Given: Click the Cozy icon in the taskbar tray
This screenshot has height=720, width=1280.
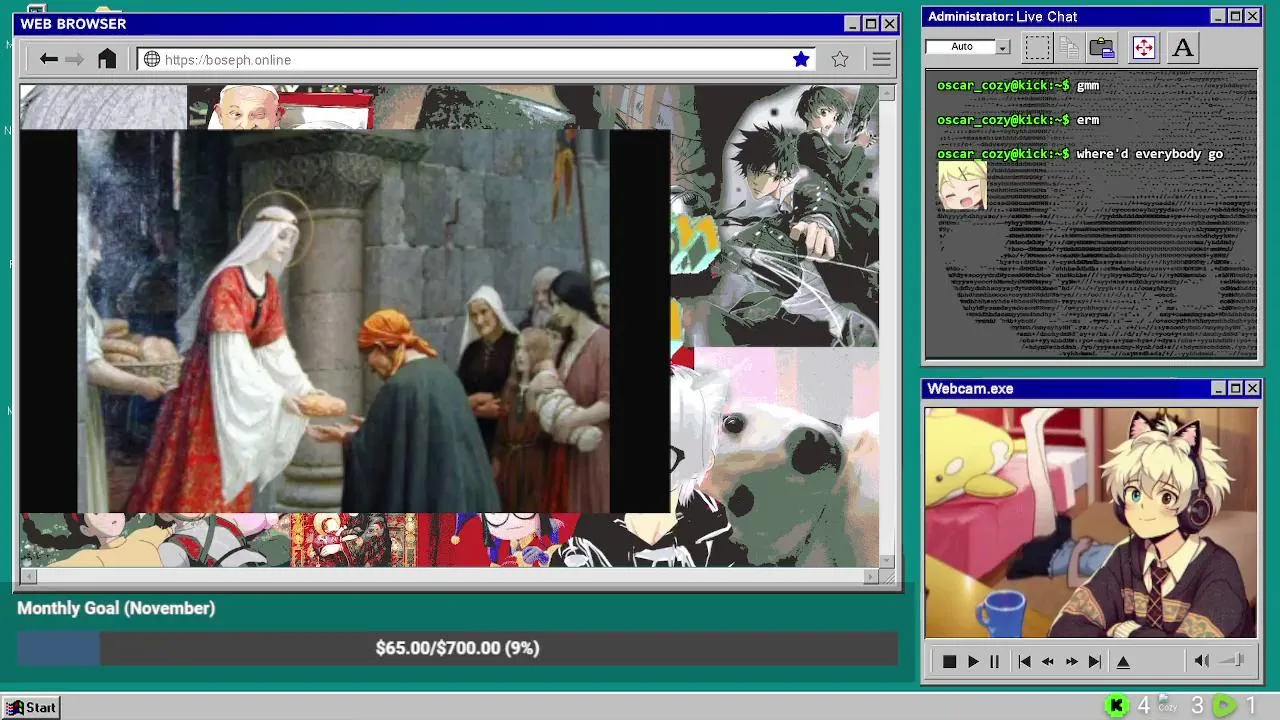Looking at the screenshot, I should (1168, 705).
